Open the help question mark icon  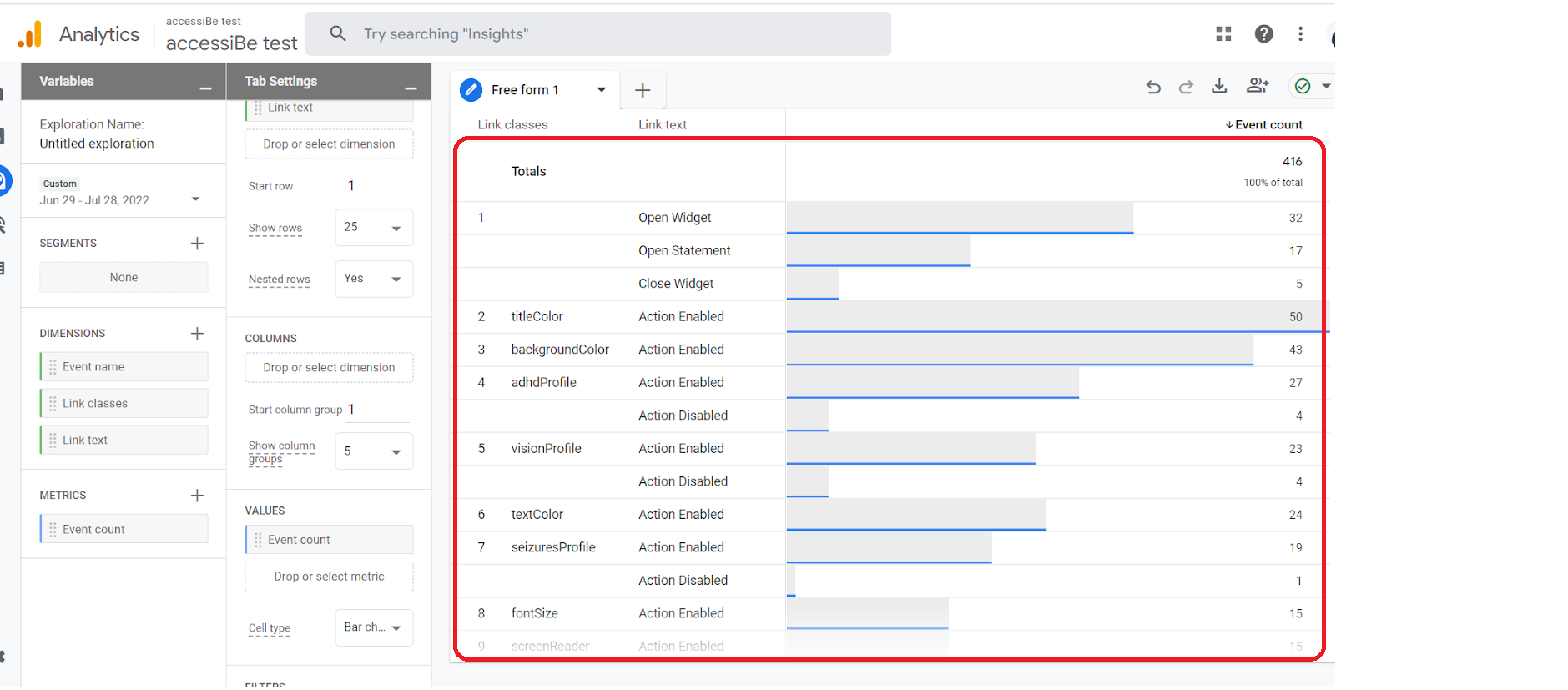click(1263, 33)
